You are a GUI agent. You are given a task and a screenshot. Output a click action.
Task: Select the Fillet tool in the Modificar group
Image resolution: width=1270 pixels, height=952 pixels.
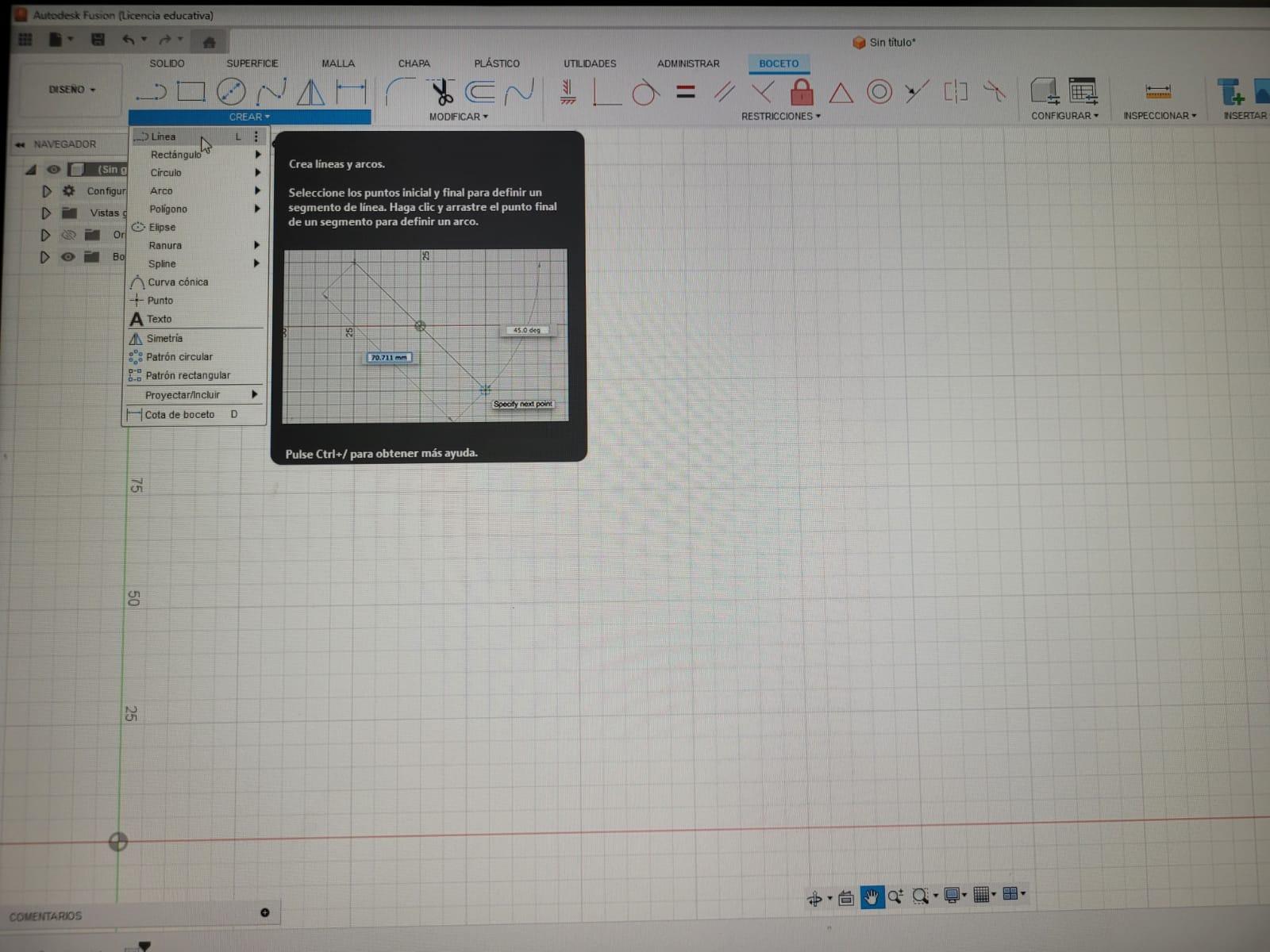tap(401, 92)
